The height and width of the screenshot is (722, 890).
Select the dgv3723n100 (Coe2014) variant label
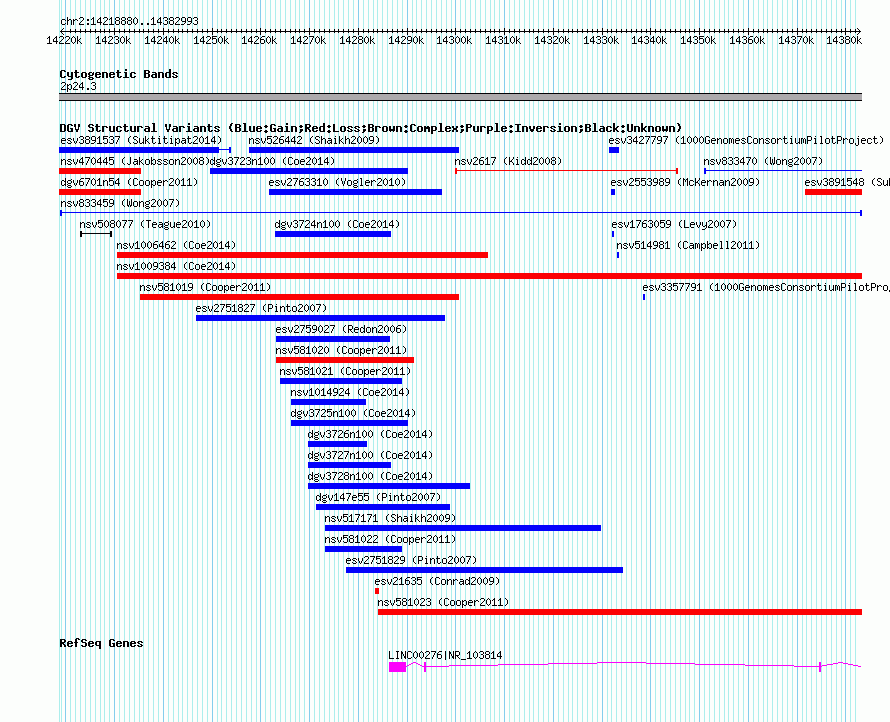click(x=272, y=161)
